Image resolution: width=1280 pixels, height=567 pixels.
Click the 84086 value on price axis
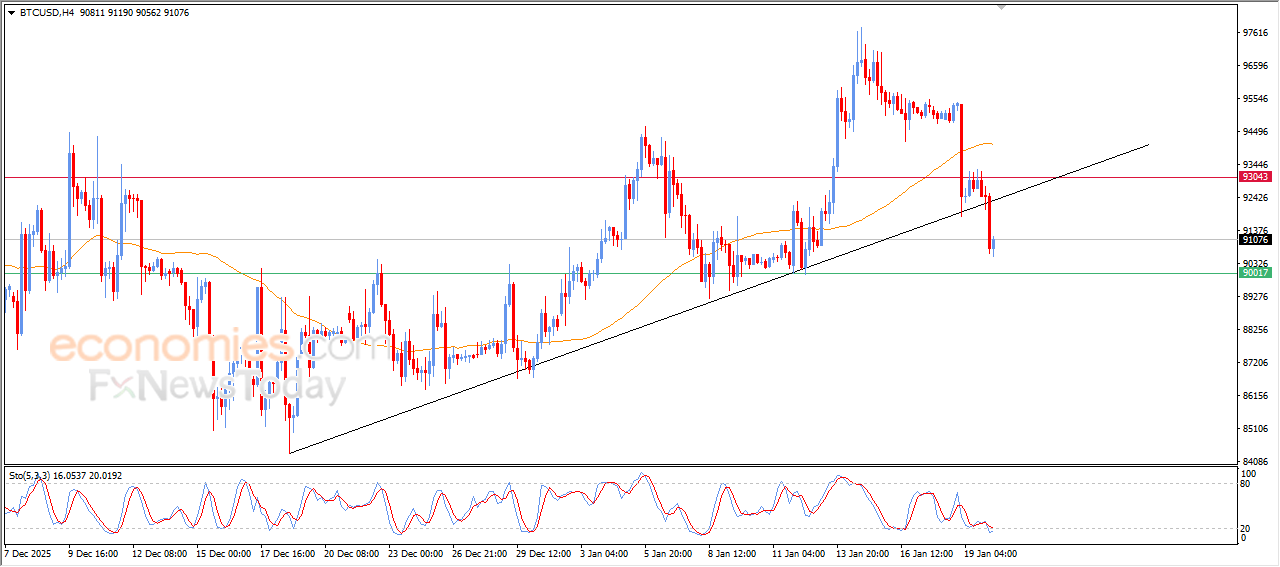point(1254,461)
